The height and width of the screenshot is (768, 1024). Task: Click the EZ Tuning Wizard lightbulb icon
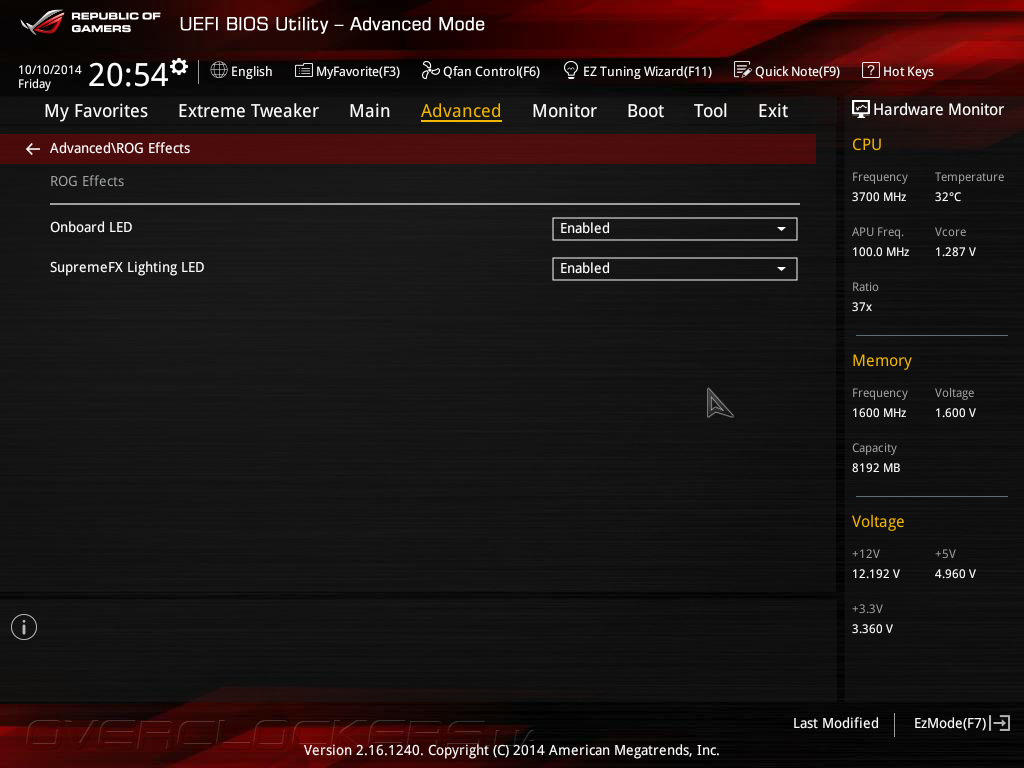tap(571, 70)
